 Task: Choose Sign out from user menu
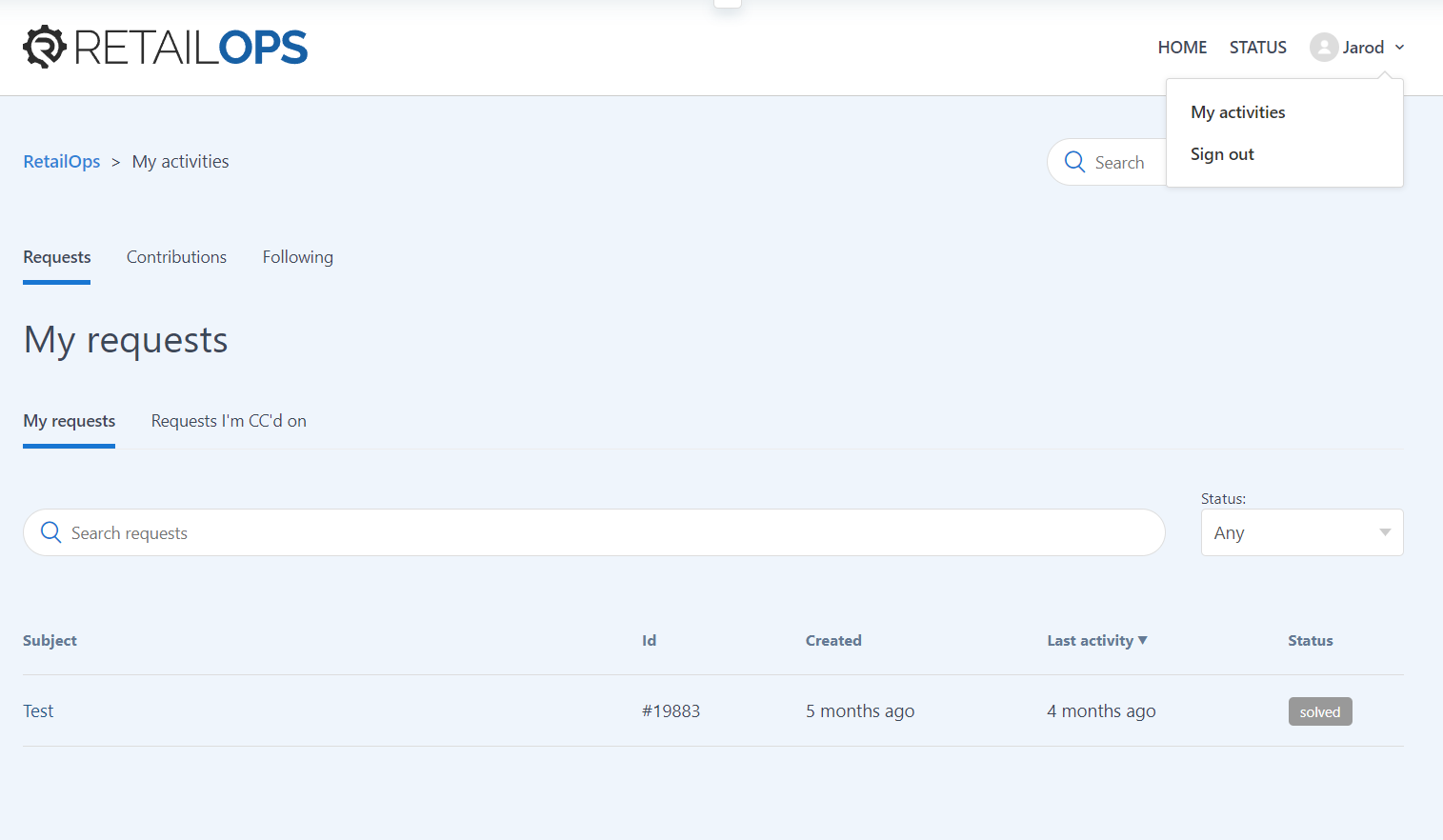click(x=1222, y=154)
